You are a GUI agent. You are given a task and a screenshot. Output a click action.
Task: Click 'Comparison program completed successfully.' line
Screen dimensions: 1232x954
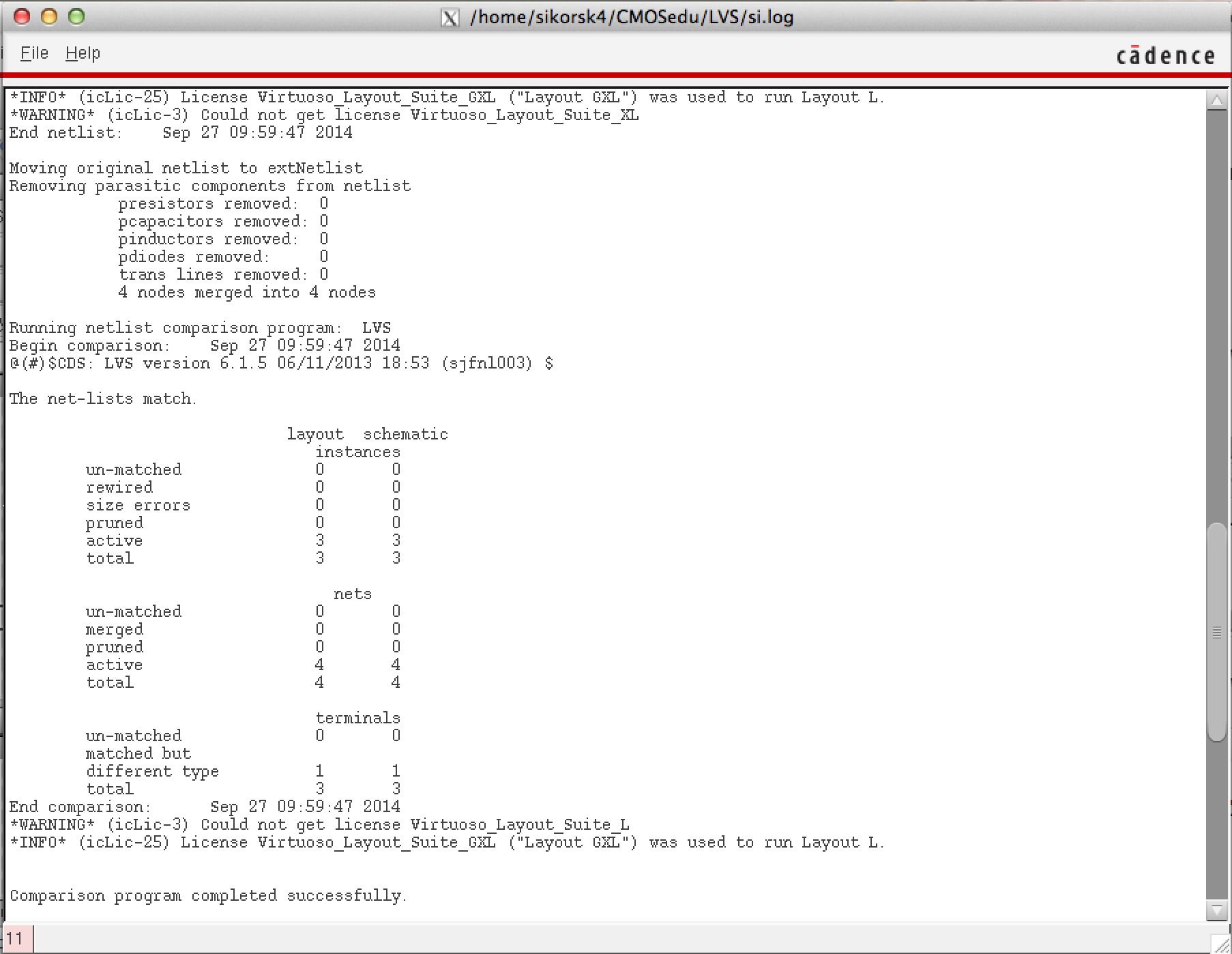click(x=208, y=895)
